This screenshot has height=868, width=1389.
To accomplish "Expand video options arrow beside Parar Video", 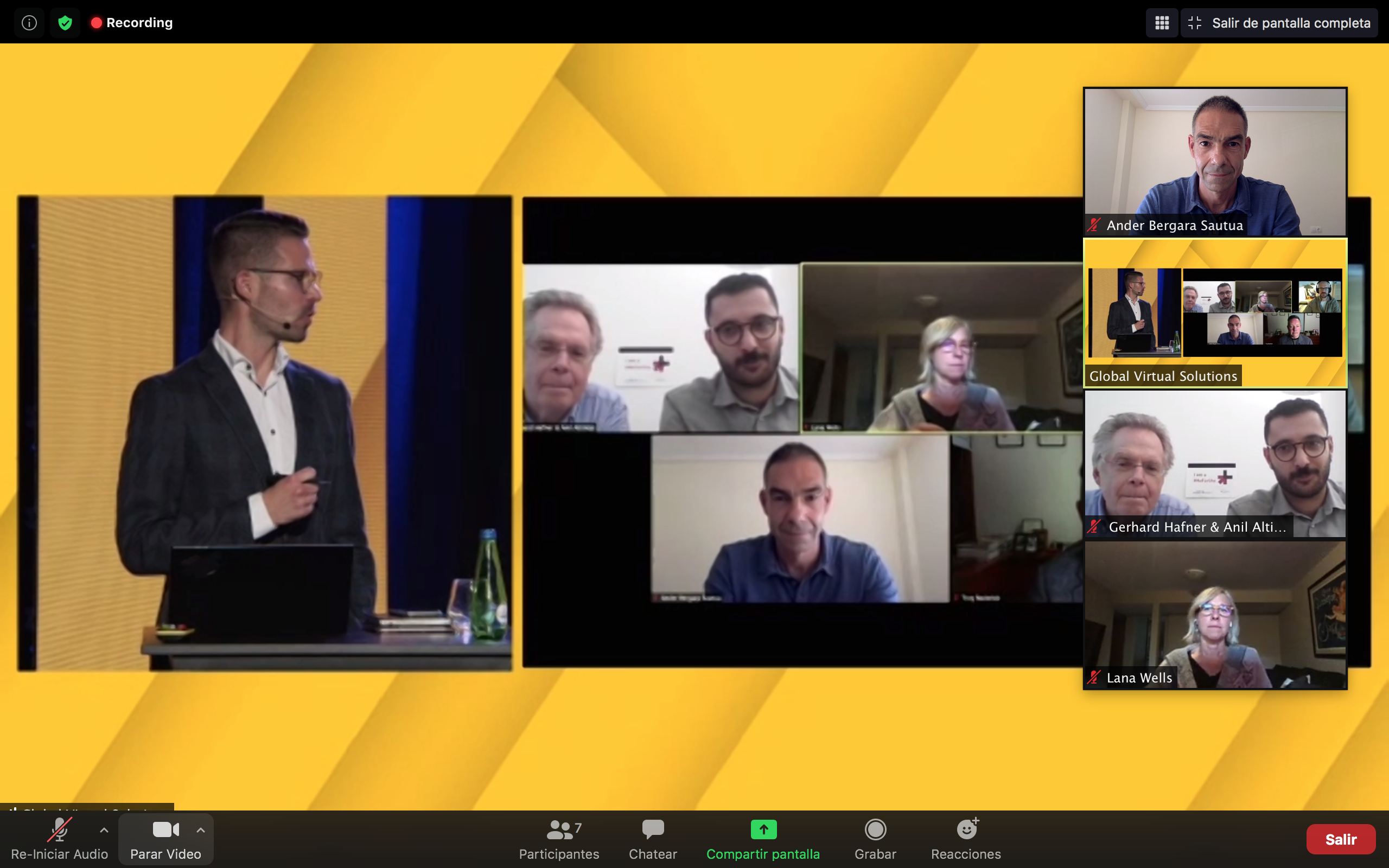I will [x=200, y=829].
